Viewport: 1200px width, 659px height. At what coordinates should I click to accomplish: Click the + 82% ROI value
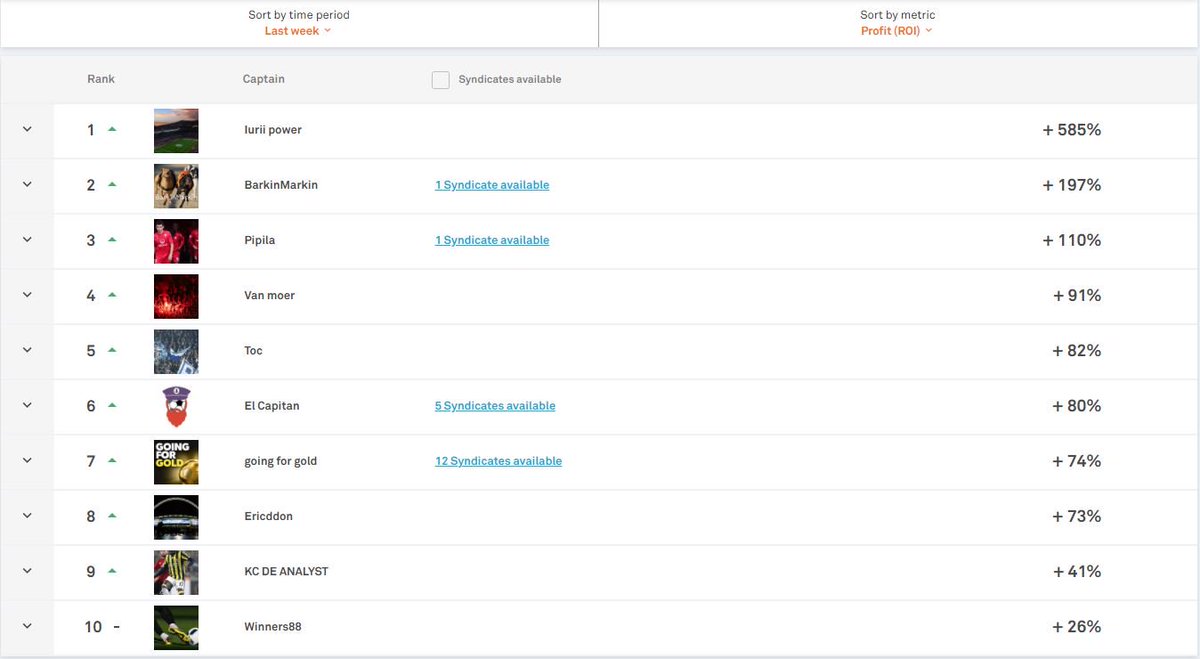click(x=1076, y=351)
